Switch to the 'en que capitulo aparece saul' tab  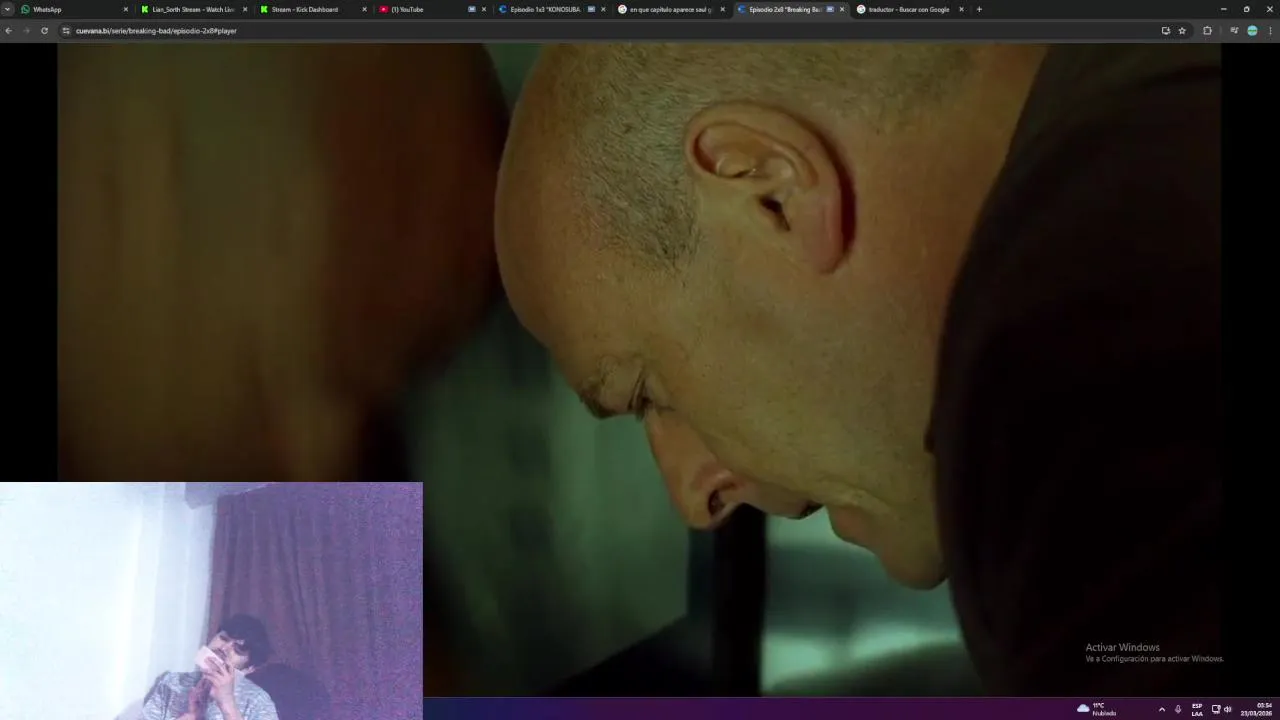pos(670,9)
